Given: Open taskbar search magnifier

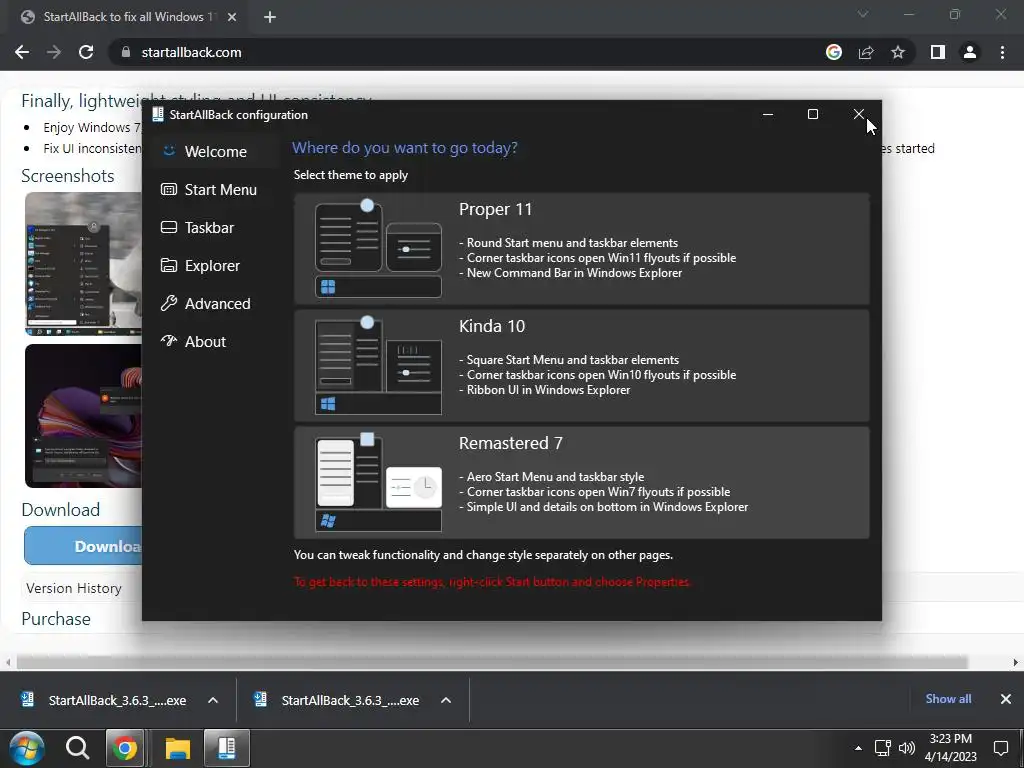Looking at the screenshot, I should 77,748.
